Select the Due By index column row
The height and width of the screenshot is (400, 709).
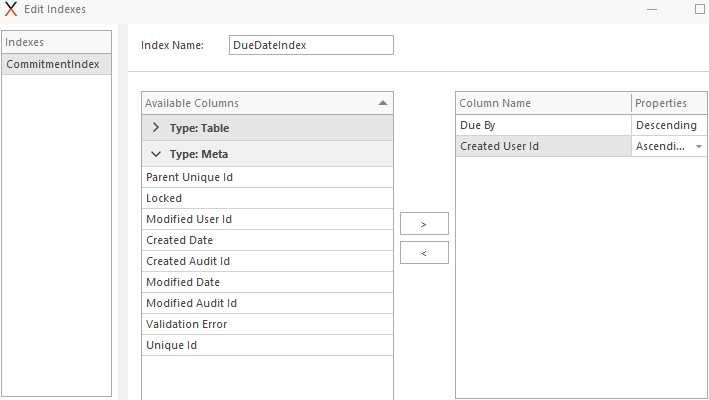coord(581,125)
